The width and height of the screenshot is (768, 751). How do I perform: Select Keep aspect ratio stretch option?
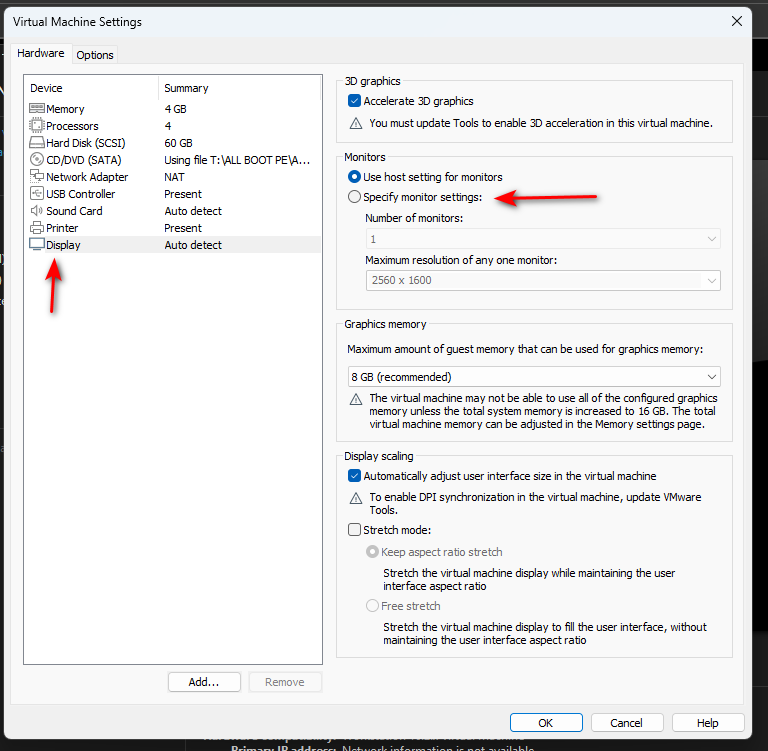[372, 552]
